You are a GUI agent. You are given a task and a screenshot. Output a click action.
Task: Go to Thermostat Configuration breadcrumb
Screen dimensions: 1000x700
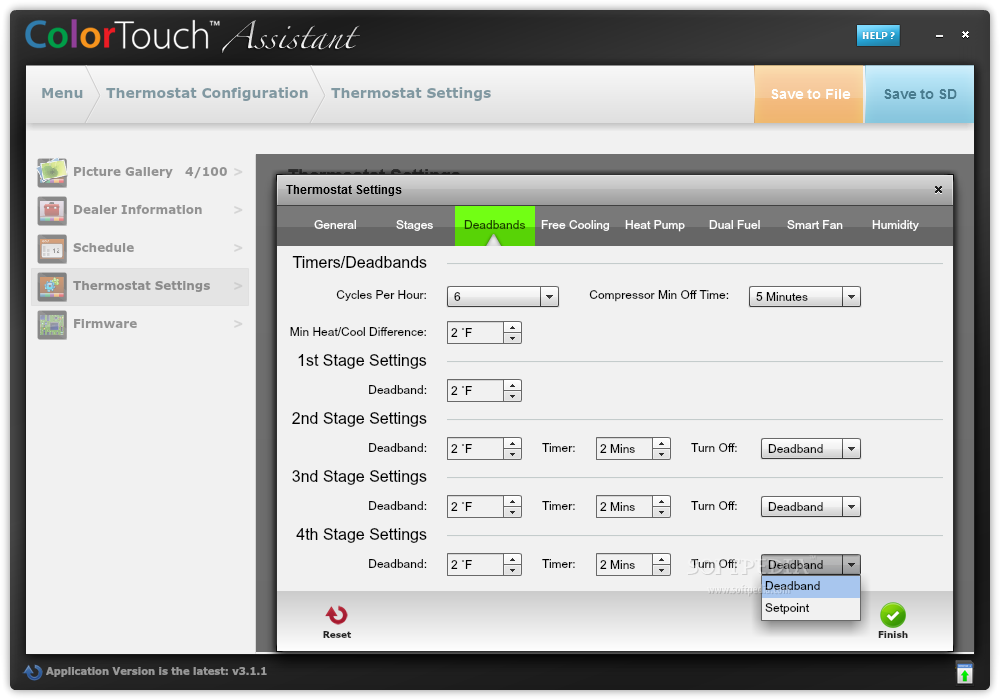pos(207,93)
